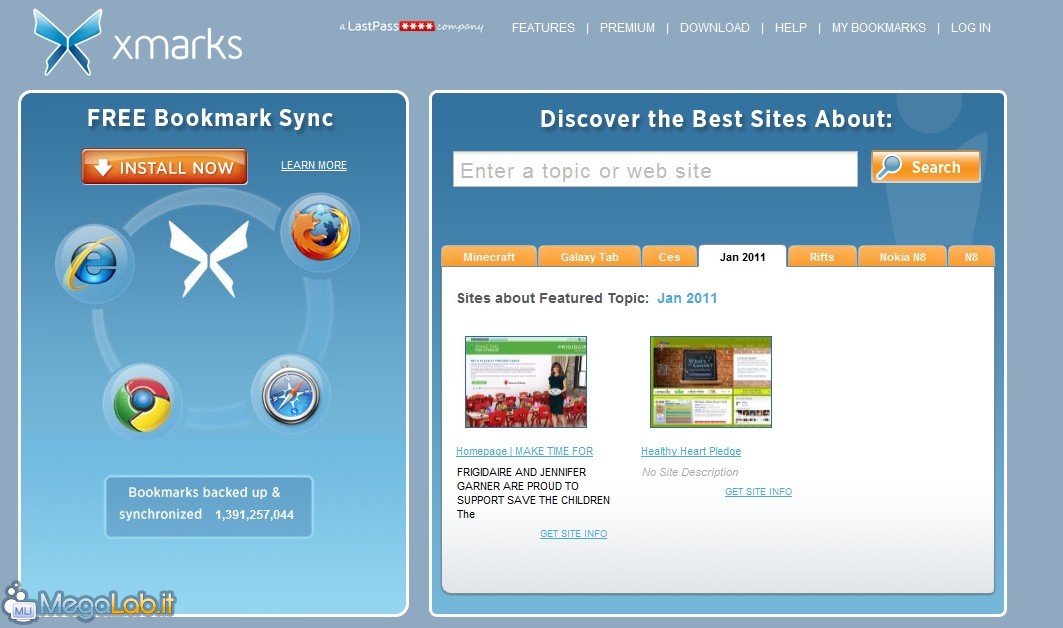Click the white Xmarks logo in the sync circle
Screen dimensions: 1063x628
tap(209, 259)
